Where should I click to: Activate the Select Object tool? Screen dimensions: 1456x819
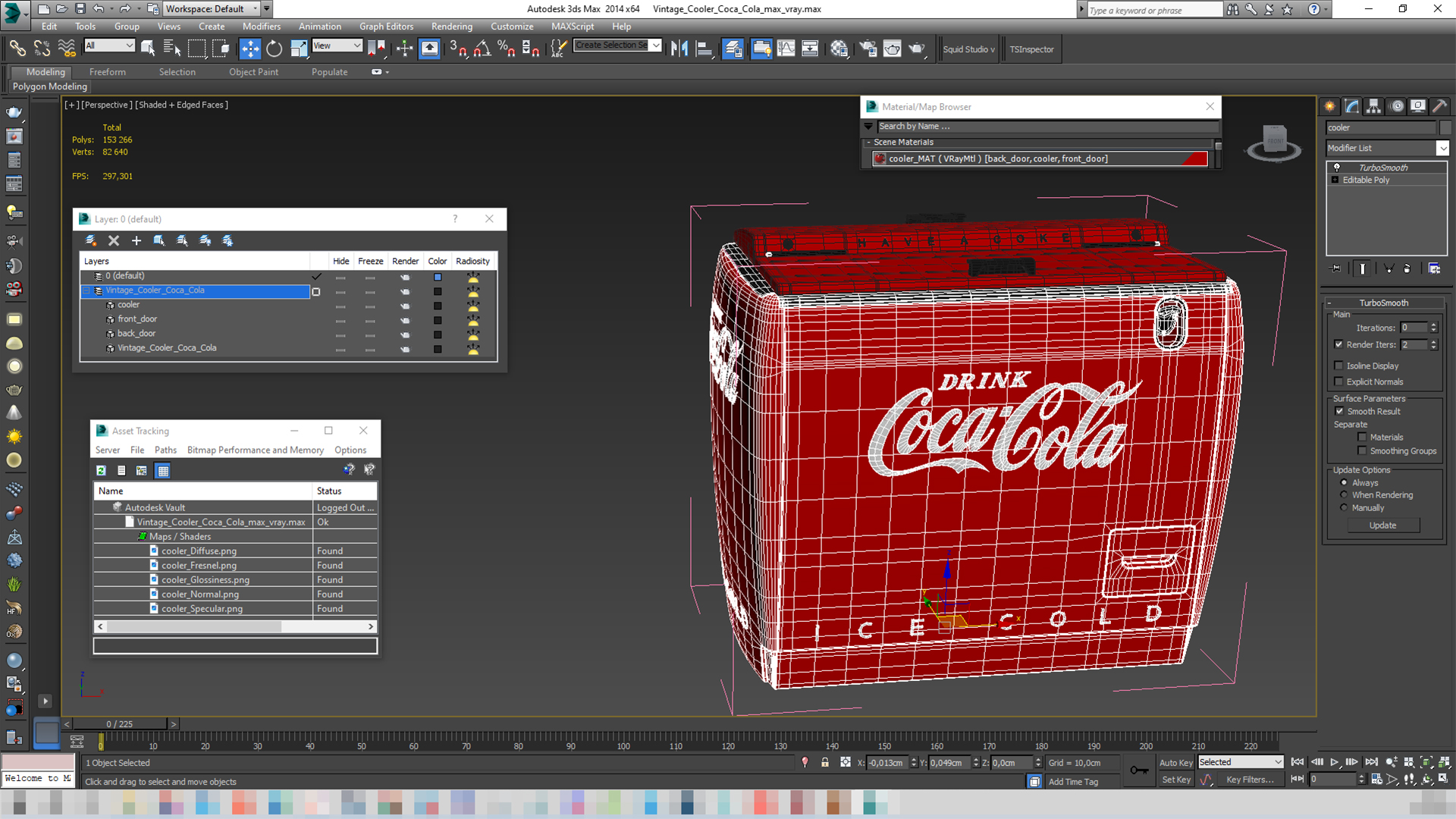tap(149, 49)
